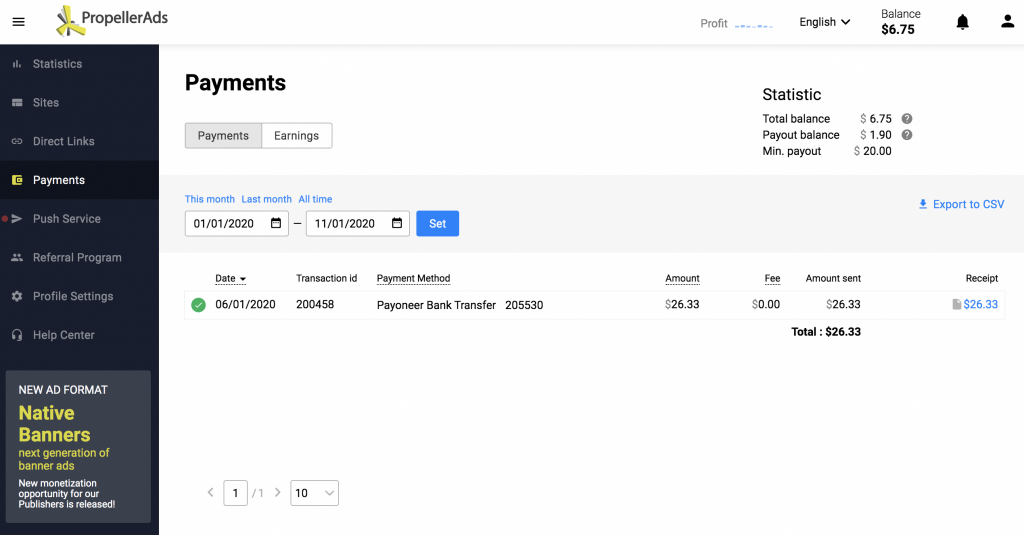1024x535 pixels.
Task: Select the Payments tab
Action: [x=223, y=136]
